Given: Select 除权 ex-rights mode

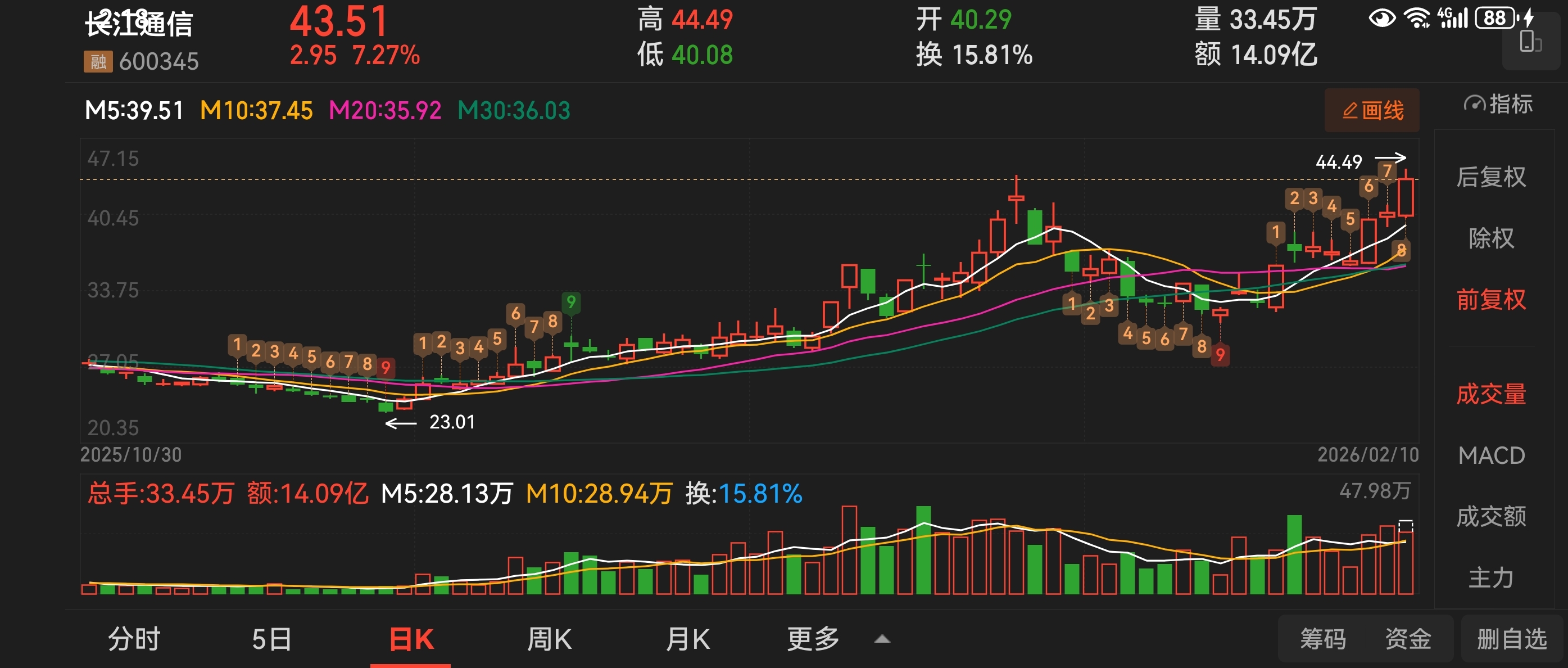Looking at the screenshot, I should point(1490,238).
